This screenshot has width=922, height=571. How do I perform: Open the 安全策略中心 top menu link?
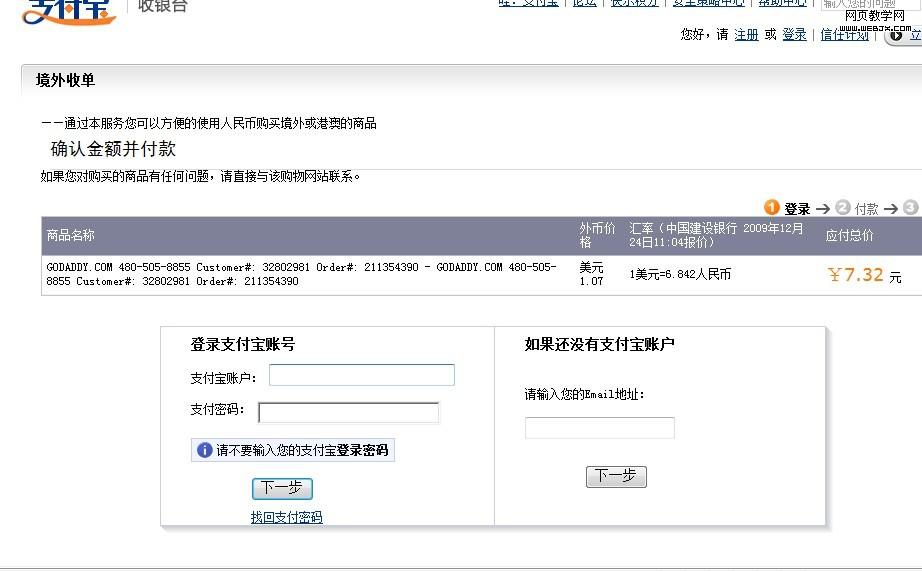click(708, 3)
